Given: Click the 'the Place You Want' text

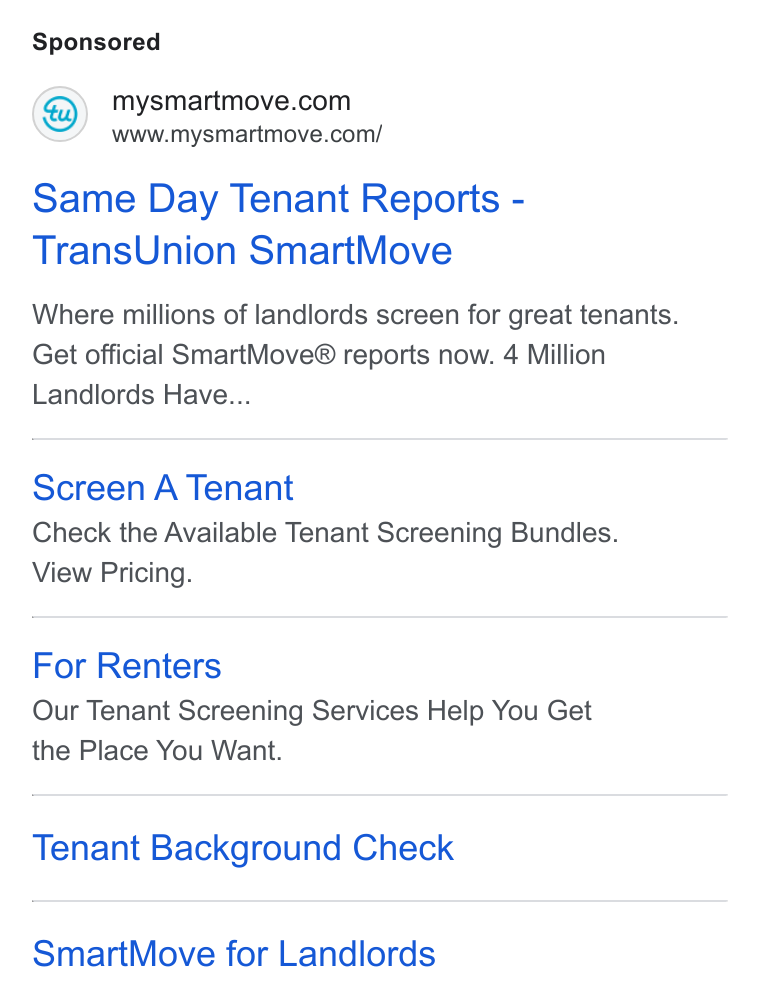Looking at the screenshot, I should (x=157, y=750).
